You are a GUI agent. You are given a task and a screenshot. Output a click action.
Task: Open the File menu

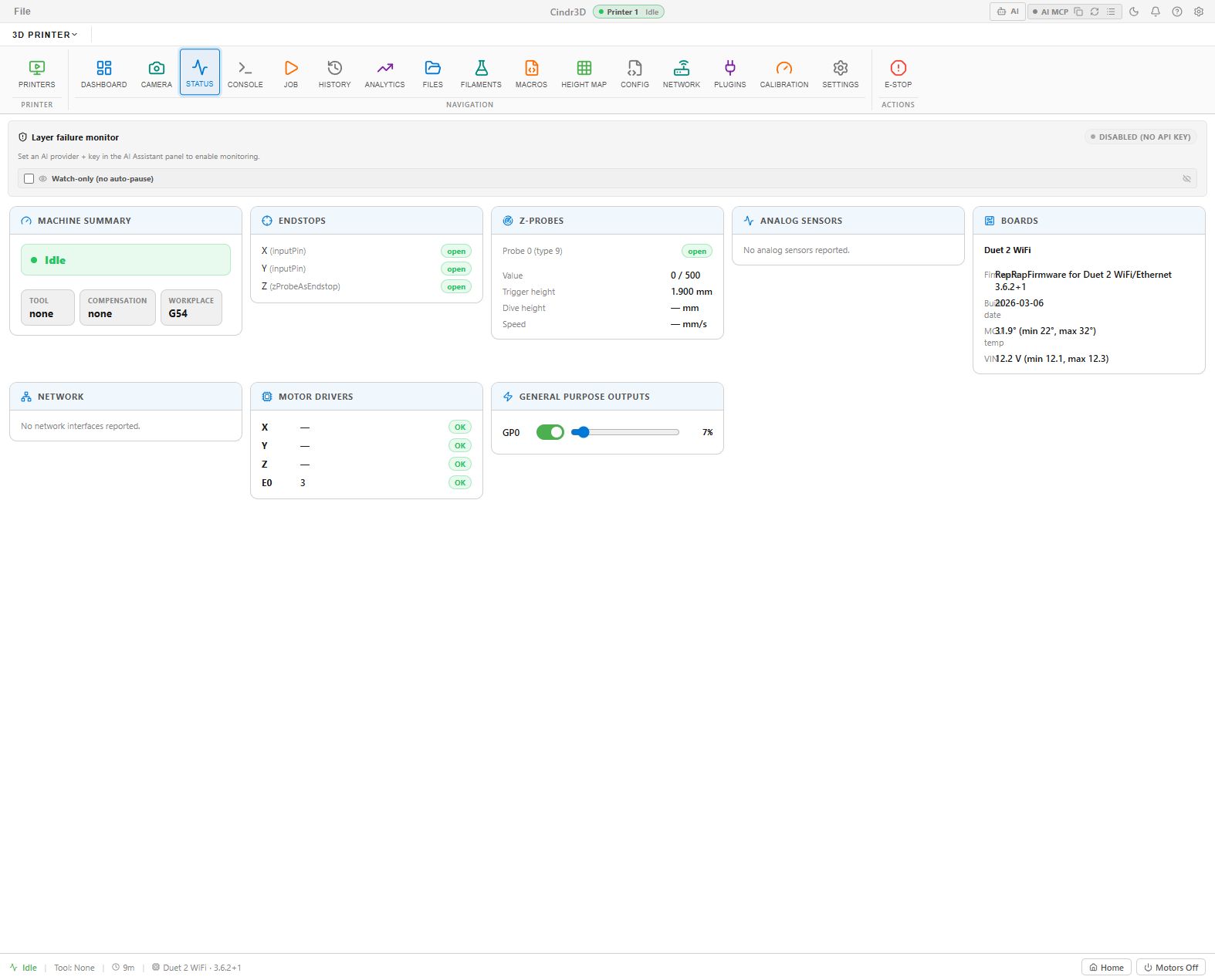pyautogui.click(x=22, y=11)
